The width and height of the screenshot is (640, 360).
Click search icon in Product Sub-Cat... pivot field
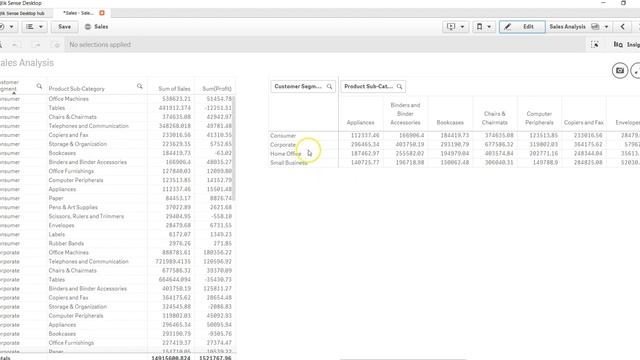coord(400,87)
